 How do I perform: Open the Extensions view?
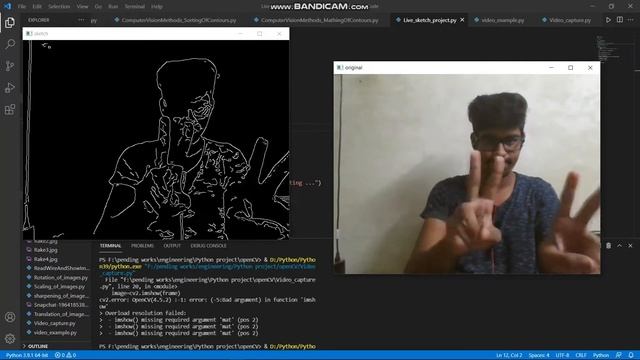point(10,109)
